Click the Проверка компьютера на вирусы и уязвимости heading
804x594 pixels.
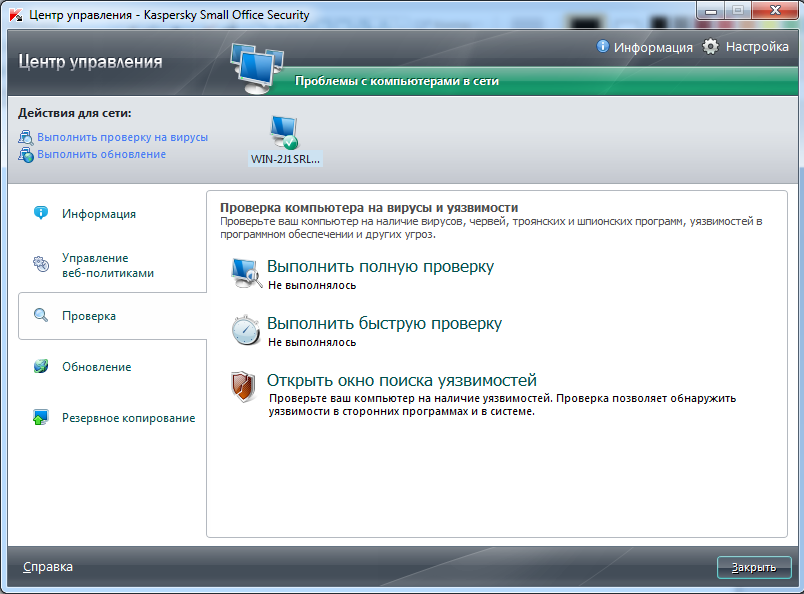tap(369, 208)
